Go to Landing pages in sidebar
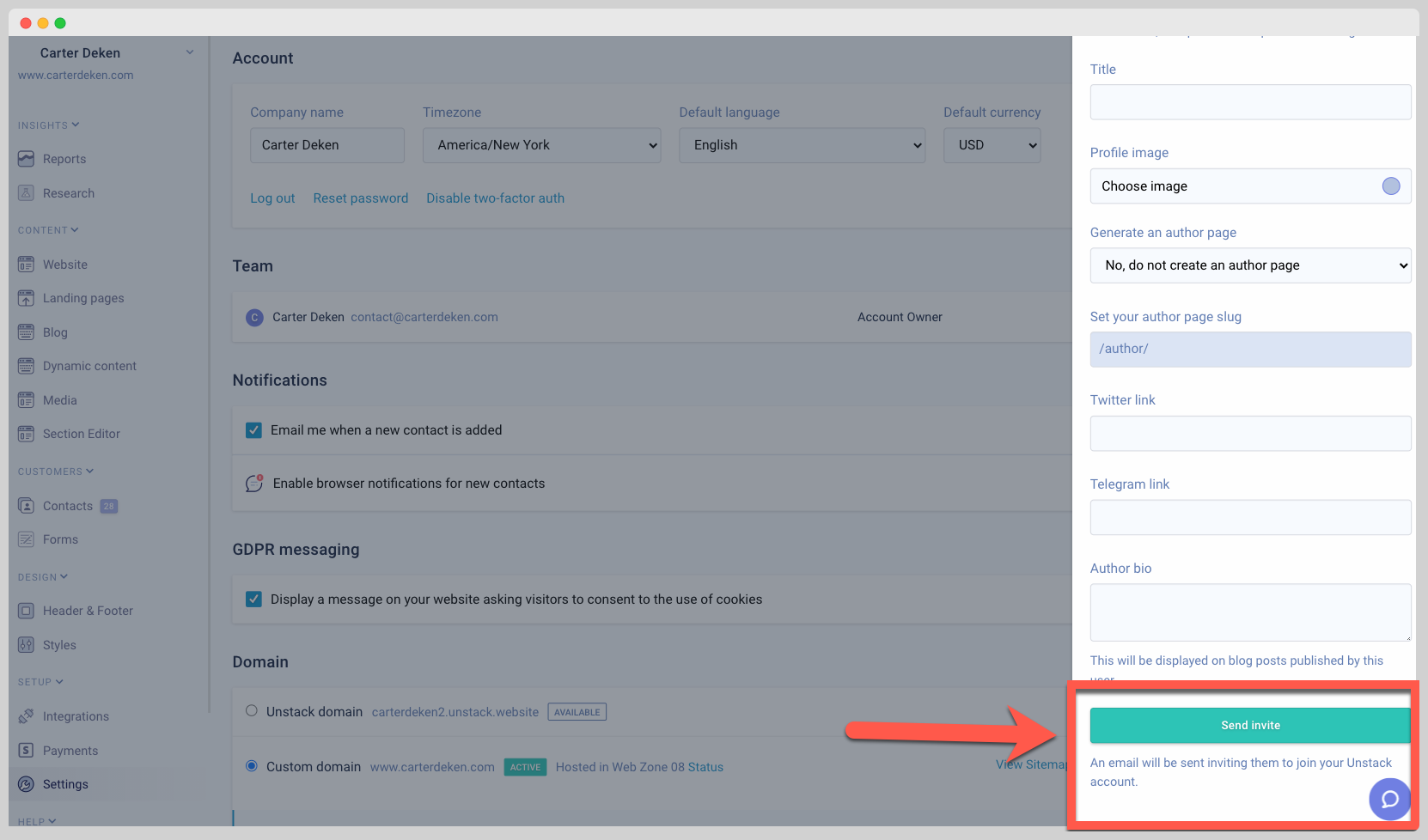Screen dimensions: 1428x840 83,298
